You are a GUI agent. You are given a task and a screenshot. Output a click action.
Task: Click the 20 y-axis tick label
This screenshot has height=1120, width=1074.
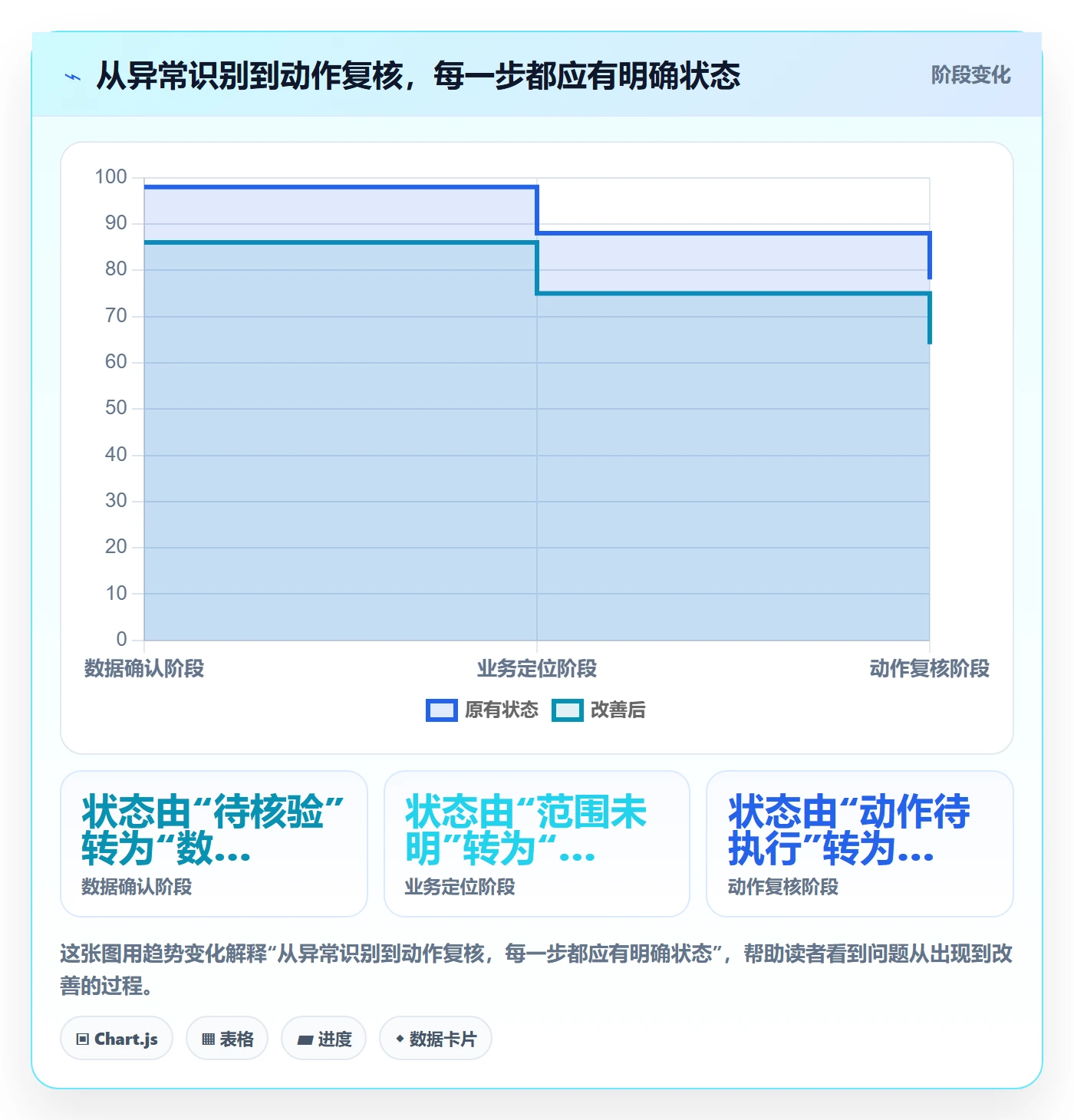[x=116, y=547]
